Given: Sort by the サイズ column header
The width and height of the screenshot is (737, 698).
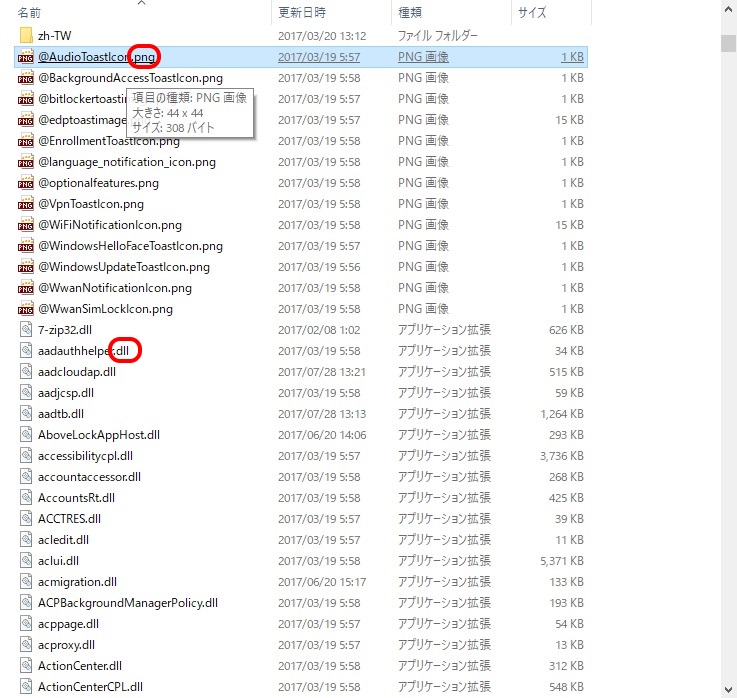Looking at the screenshot, I should [530, 13].
